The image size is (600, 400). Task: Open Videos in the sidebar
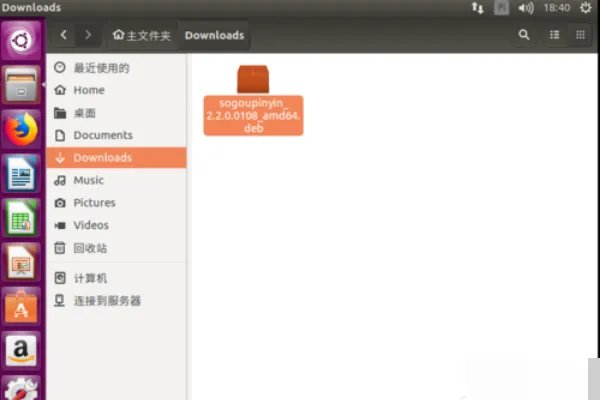[x=116, y=225]
